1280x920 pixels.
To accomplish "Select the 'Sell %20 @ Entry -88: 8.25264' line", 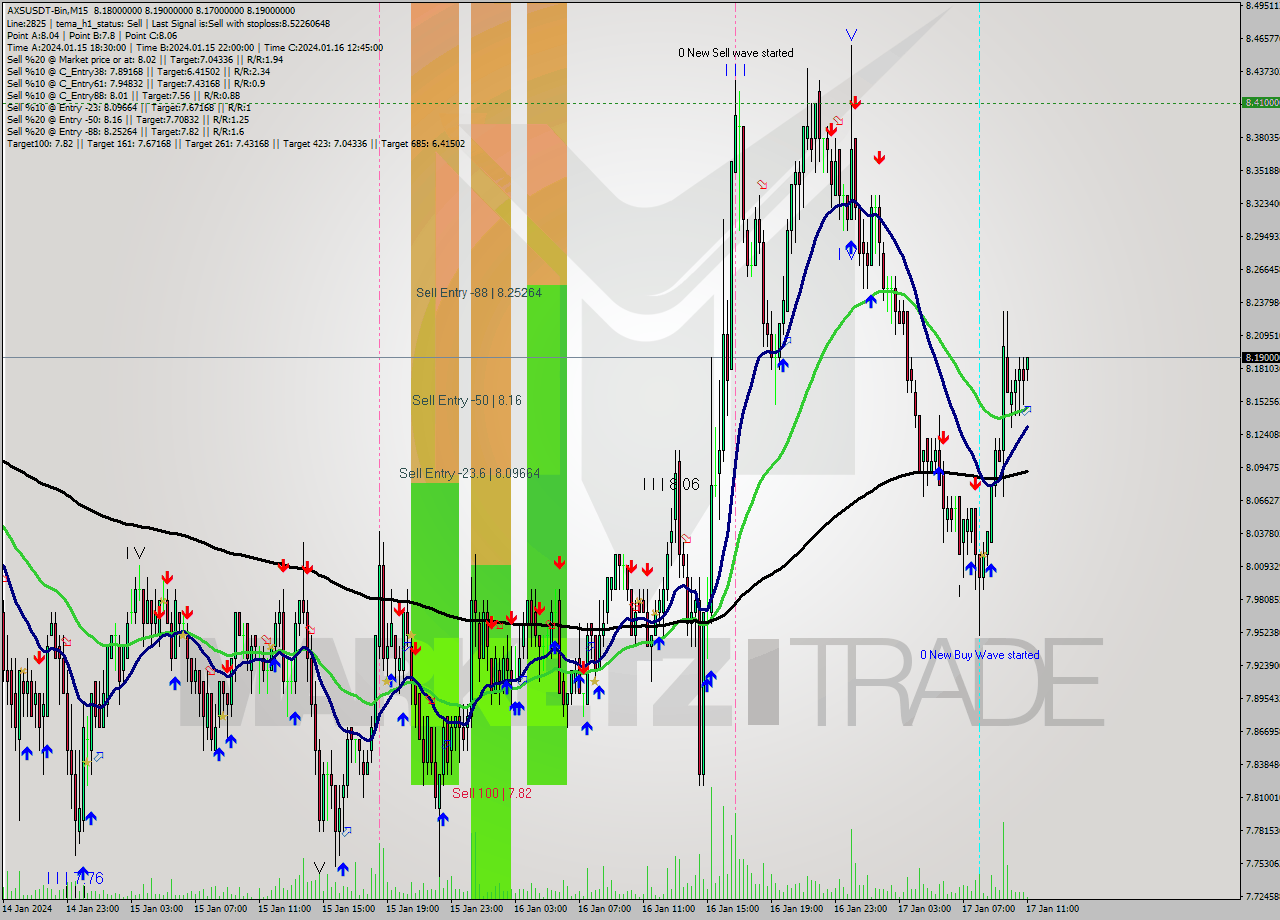I will coord(125,131).
